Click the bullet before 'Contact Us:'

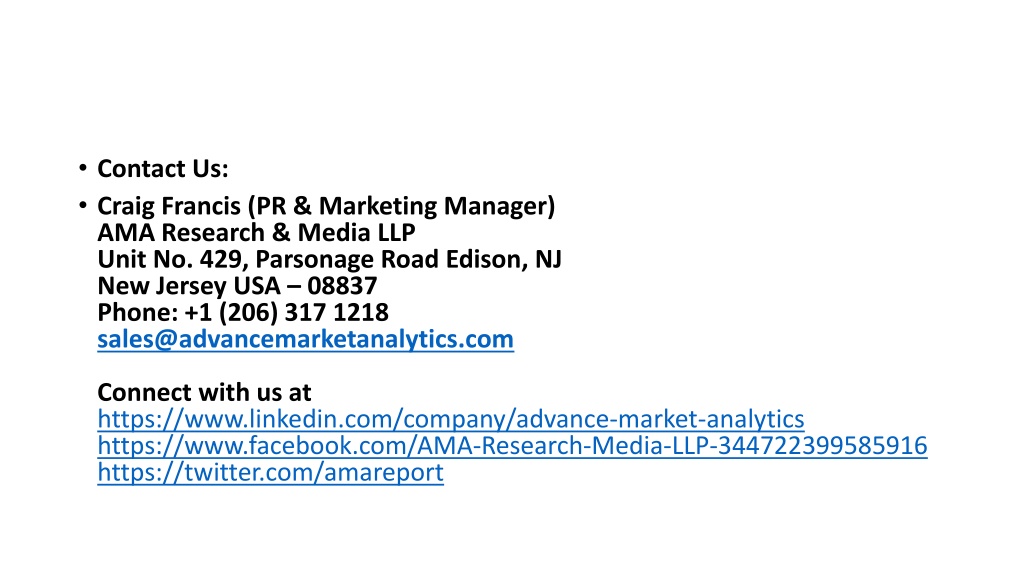[82, 168]
